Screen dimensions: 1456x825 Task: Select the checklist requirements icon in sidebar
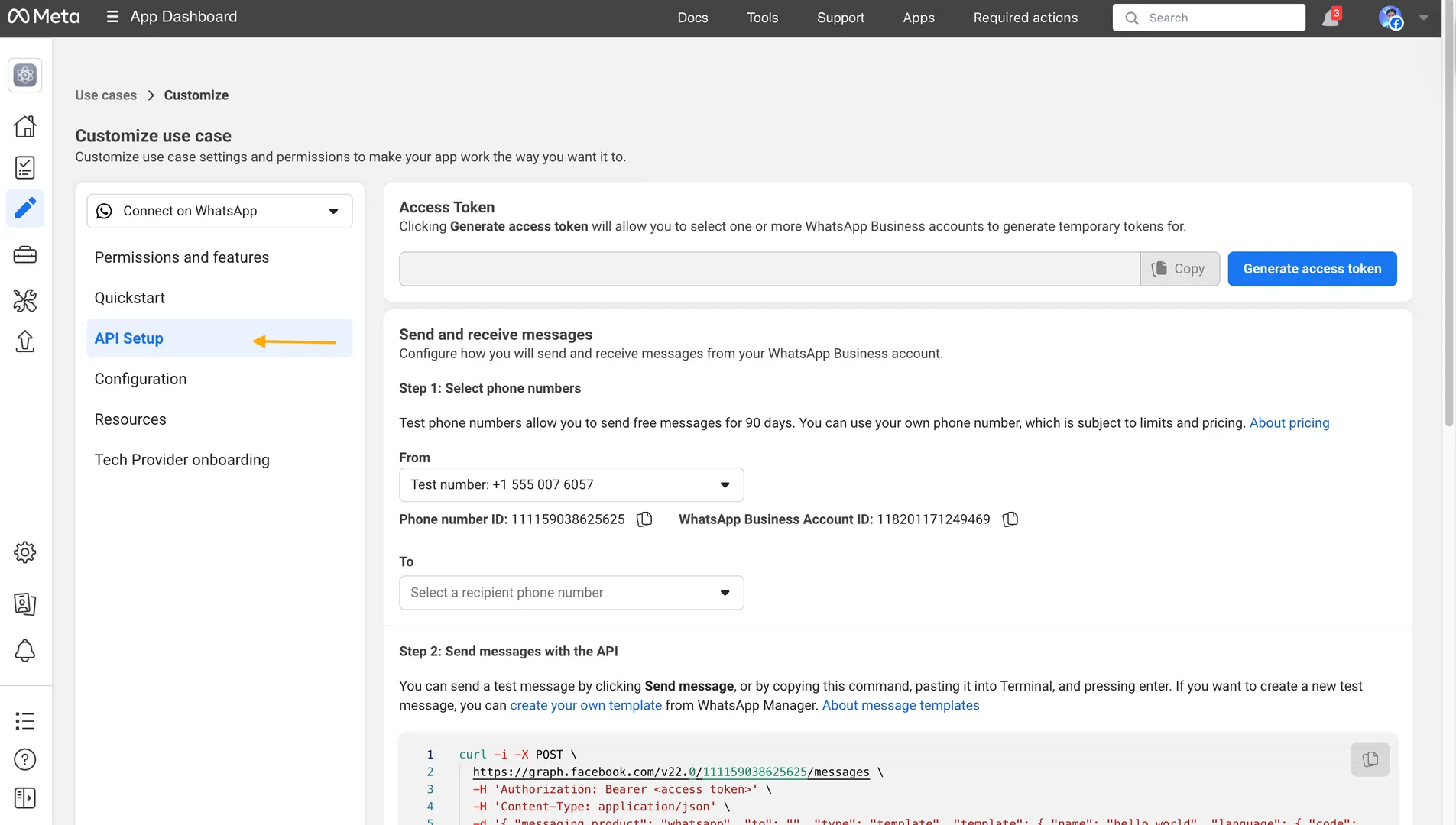pyautogui.click(x=25, y=167)
